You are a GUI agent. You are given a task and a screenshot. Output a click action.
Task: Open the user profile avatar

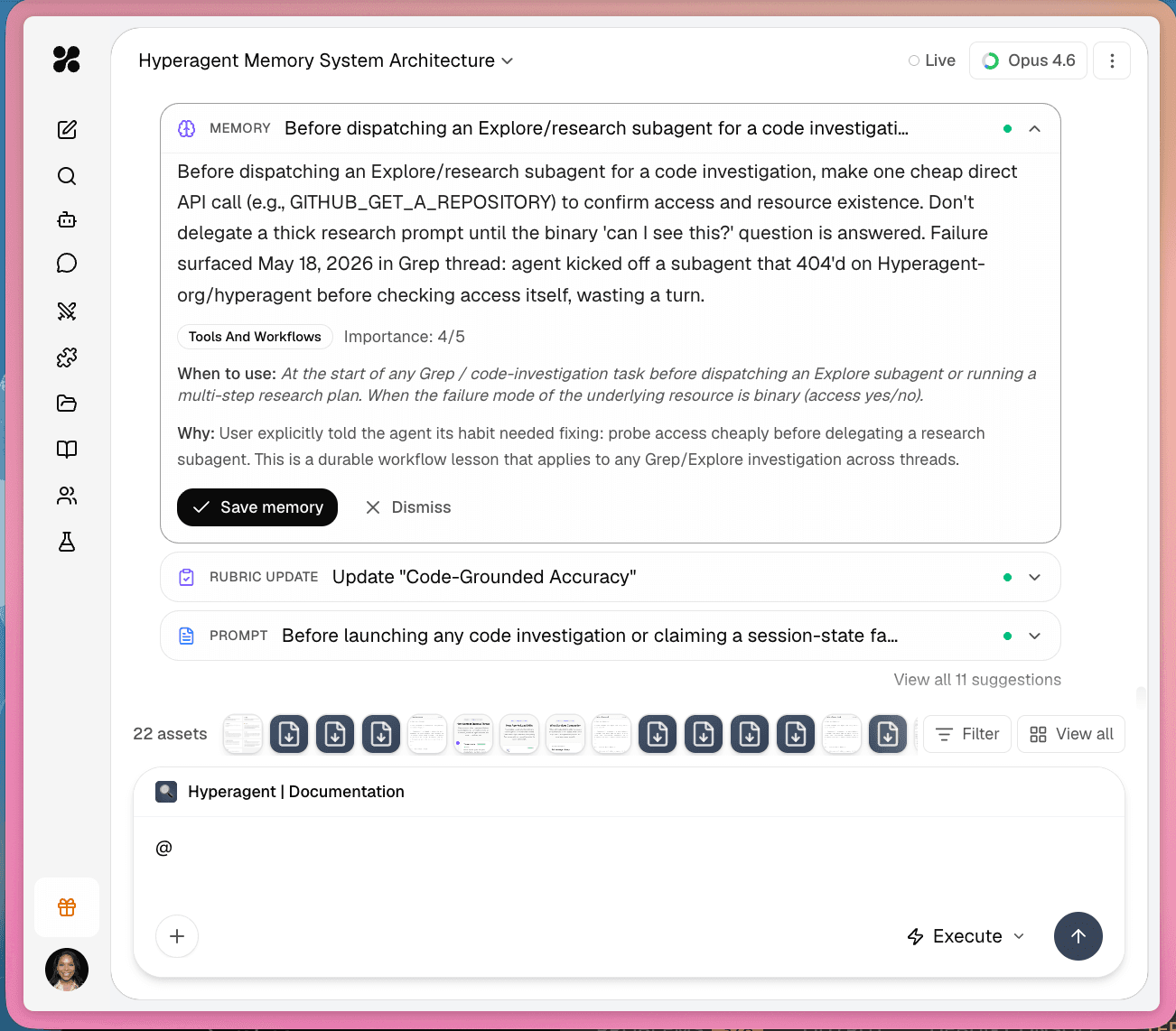point(67,970)
